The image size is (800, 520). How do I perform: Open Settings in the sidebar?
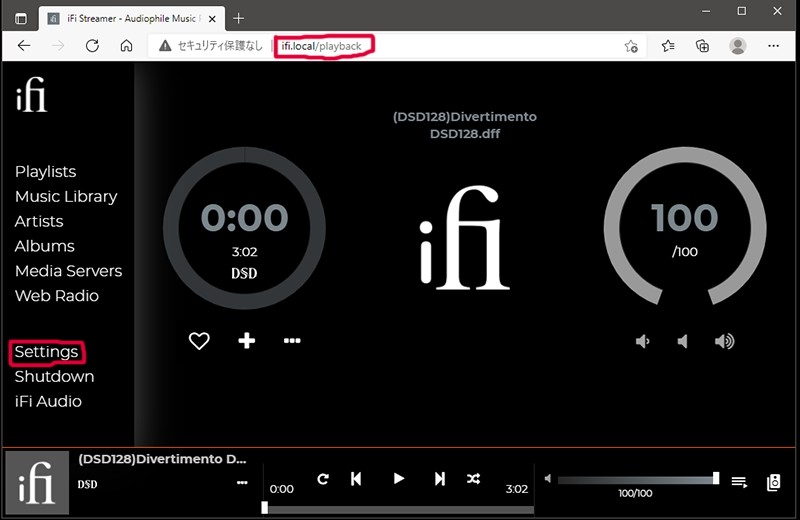click(x=46, y=352)
